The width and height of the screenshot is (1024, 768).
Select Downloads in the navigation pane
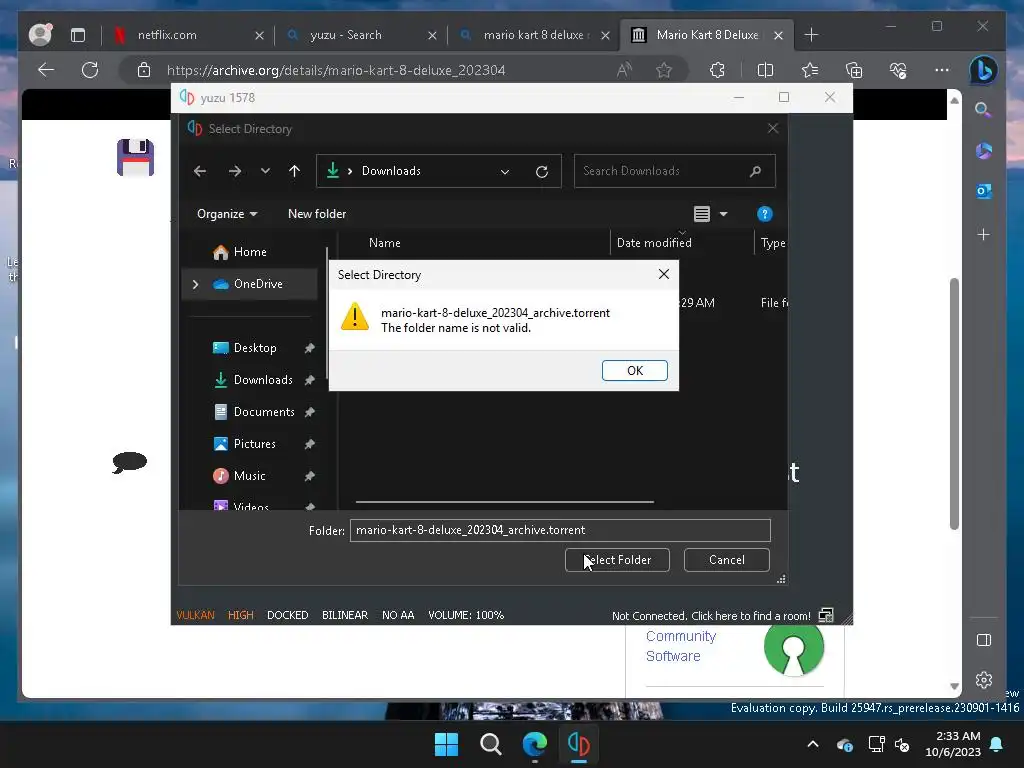tap(263, 380)
